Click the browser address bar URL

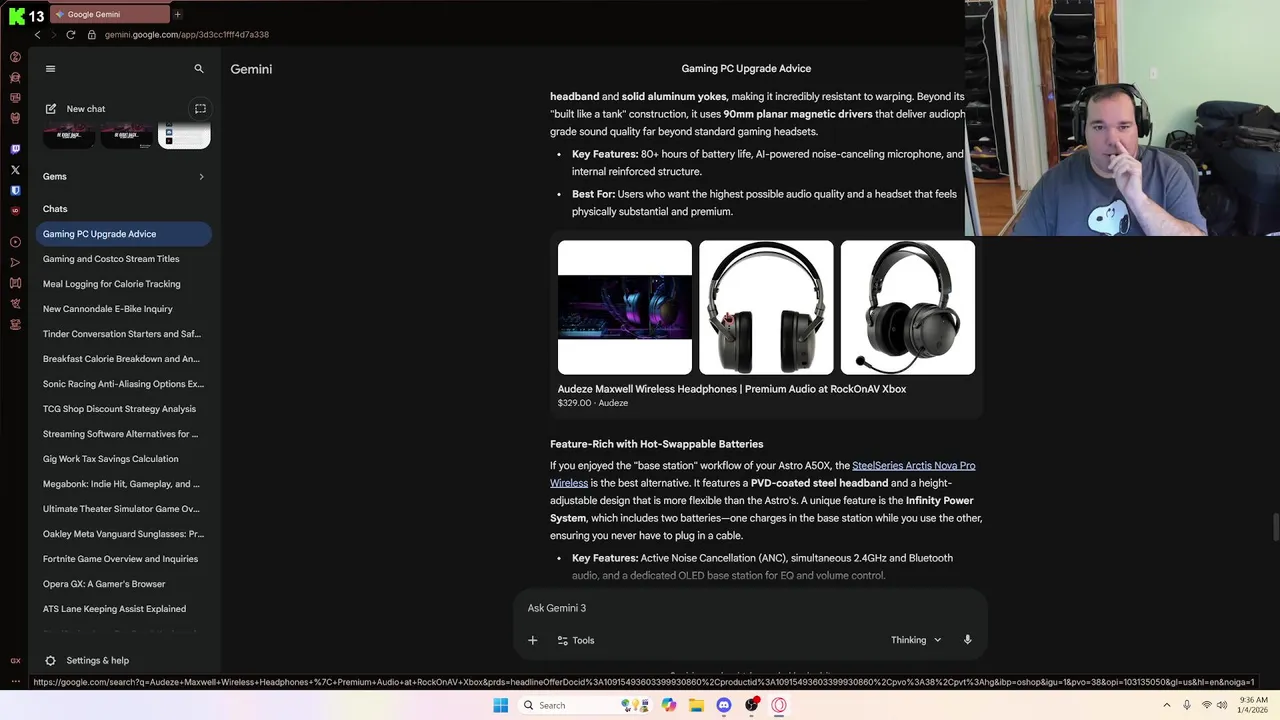pos(187,35)
